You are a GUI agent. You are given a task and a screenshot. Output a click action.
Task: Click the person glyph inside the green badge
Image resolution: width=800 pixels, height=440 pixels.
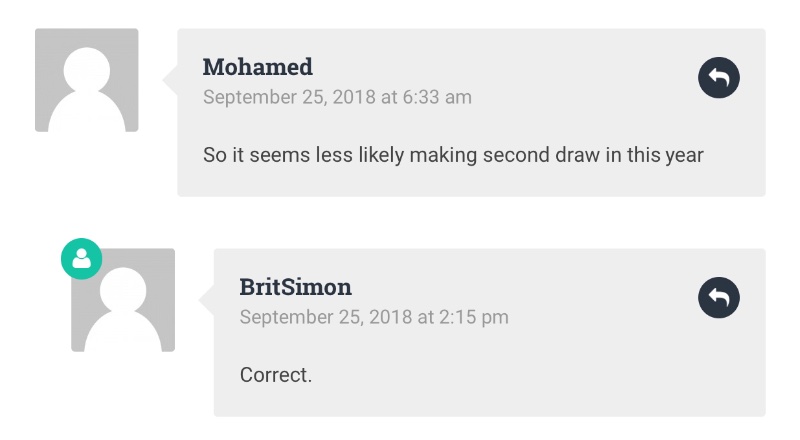82,258
